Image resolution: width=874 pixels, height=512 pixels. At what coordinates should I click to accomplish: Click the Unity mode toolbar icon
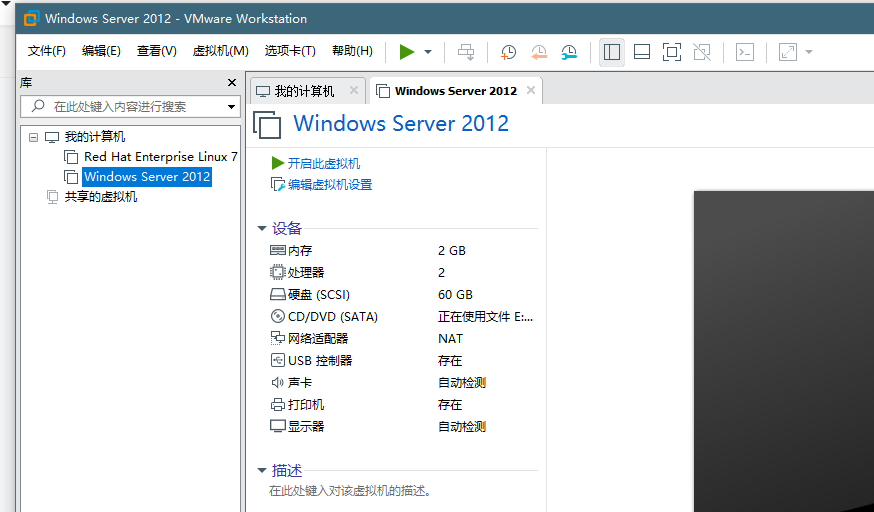pos(702,52)
